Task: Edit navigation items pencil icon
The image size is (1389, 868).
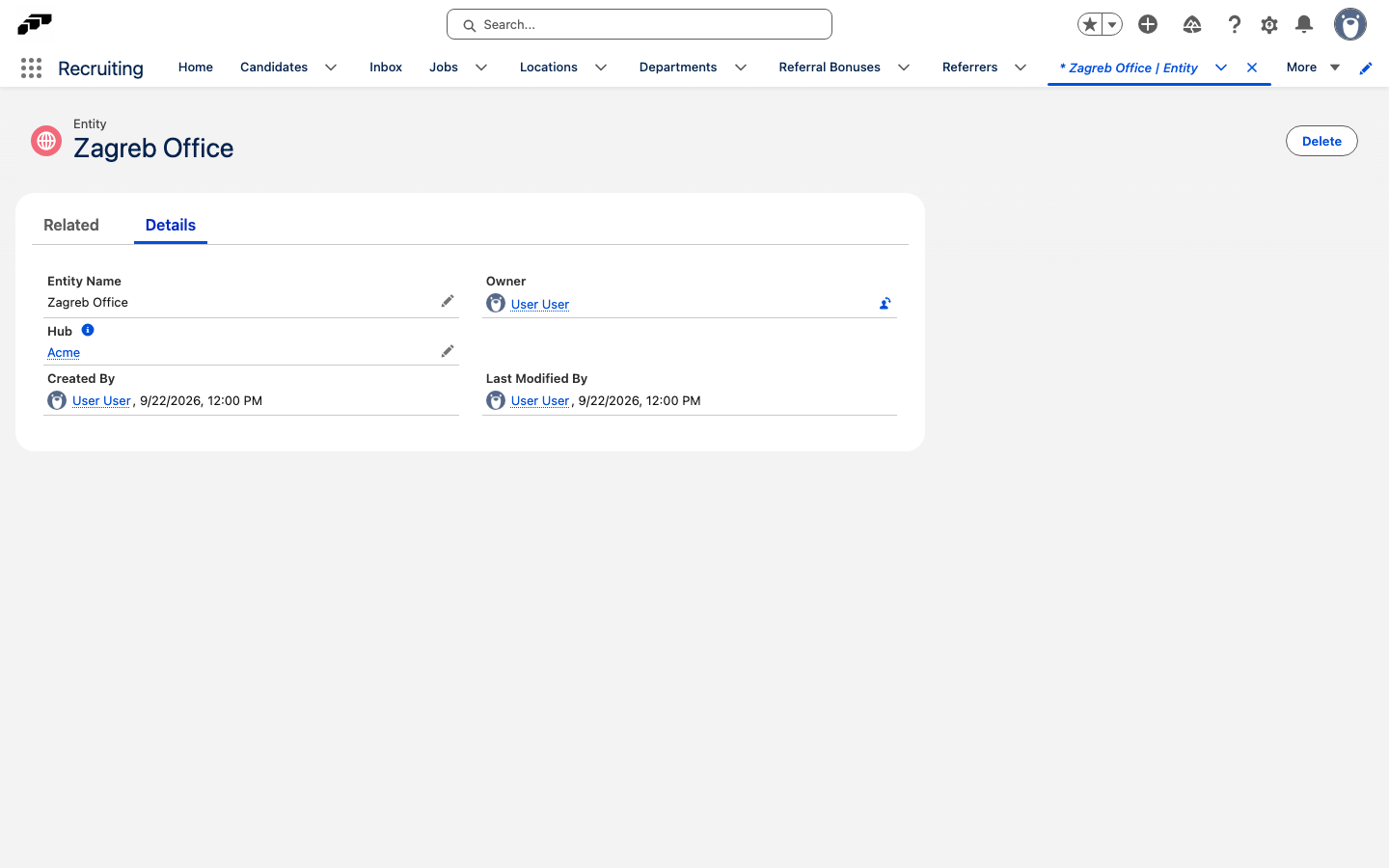Action: coord(1366,68)
